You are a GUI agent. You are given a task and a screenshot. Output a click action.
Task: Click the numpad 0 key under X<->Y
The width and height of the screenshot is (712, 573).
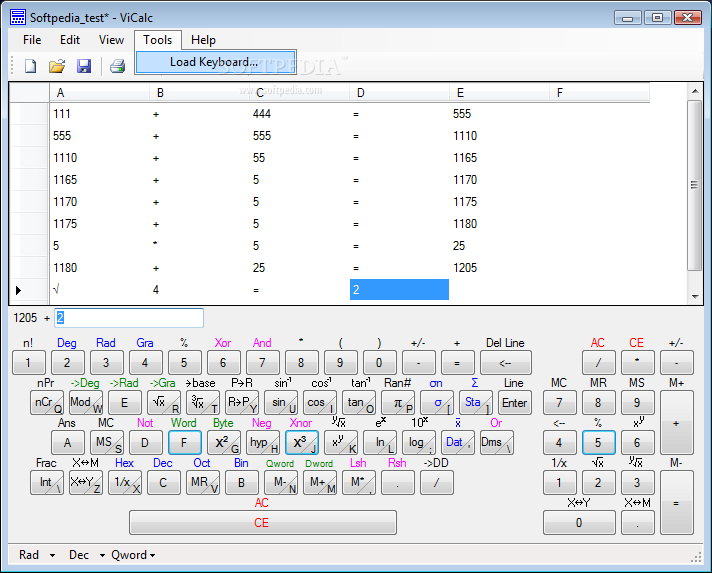[579, 523]
